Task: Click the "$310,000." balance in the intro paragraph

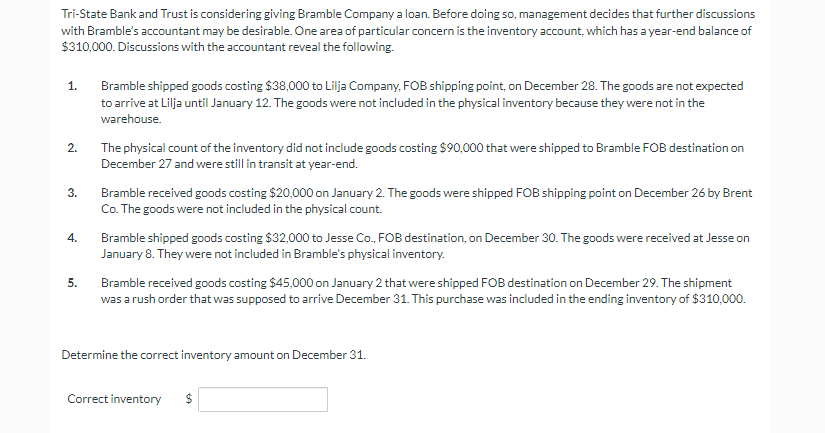Action: (x=88, y=47)
